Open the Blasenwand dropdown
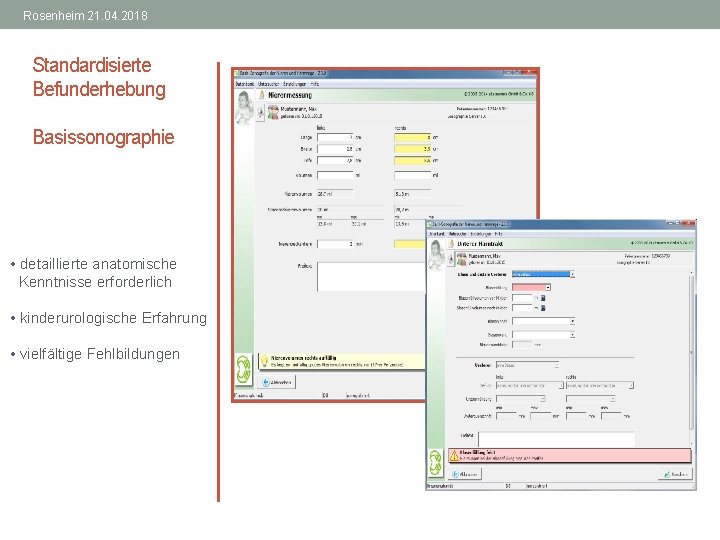720x540 pixels. (x=543, y=321)
